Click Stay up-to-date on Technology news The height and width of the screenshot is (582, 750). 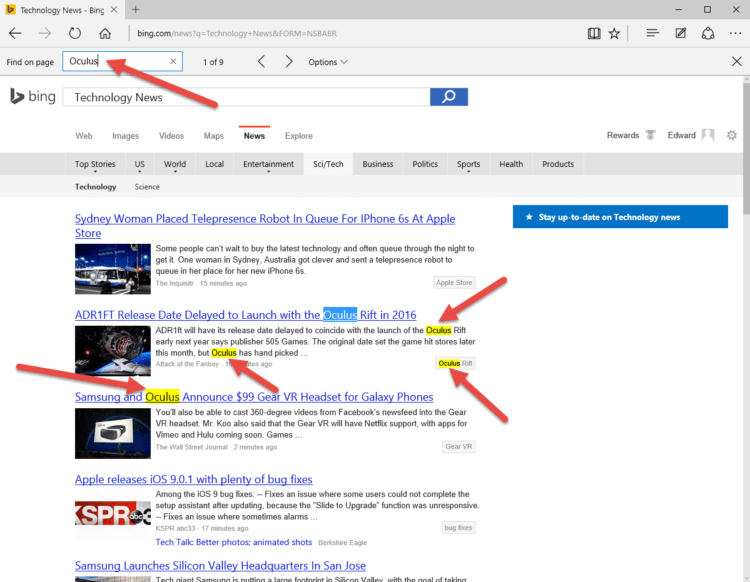click(x=620, y=217)
